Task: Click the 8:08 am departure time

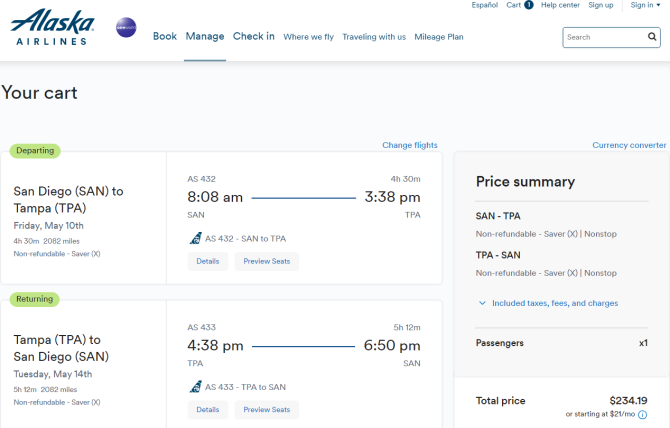Action: [215, 197]
